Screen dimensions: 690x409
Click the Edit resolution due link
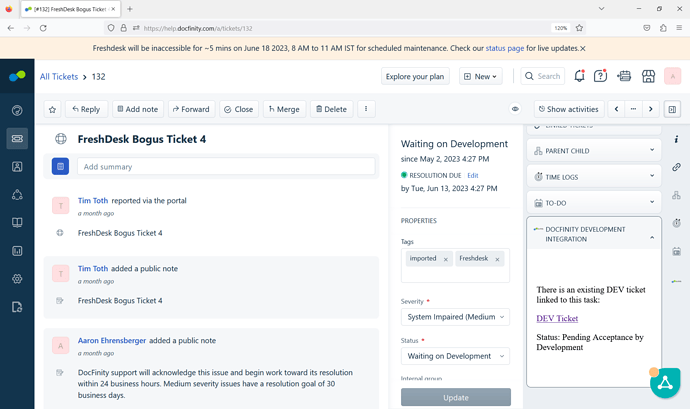pyautogui.click(x=473, y=175)
